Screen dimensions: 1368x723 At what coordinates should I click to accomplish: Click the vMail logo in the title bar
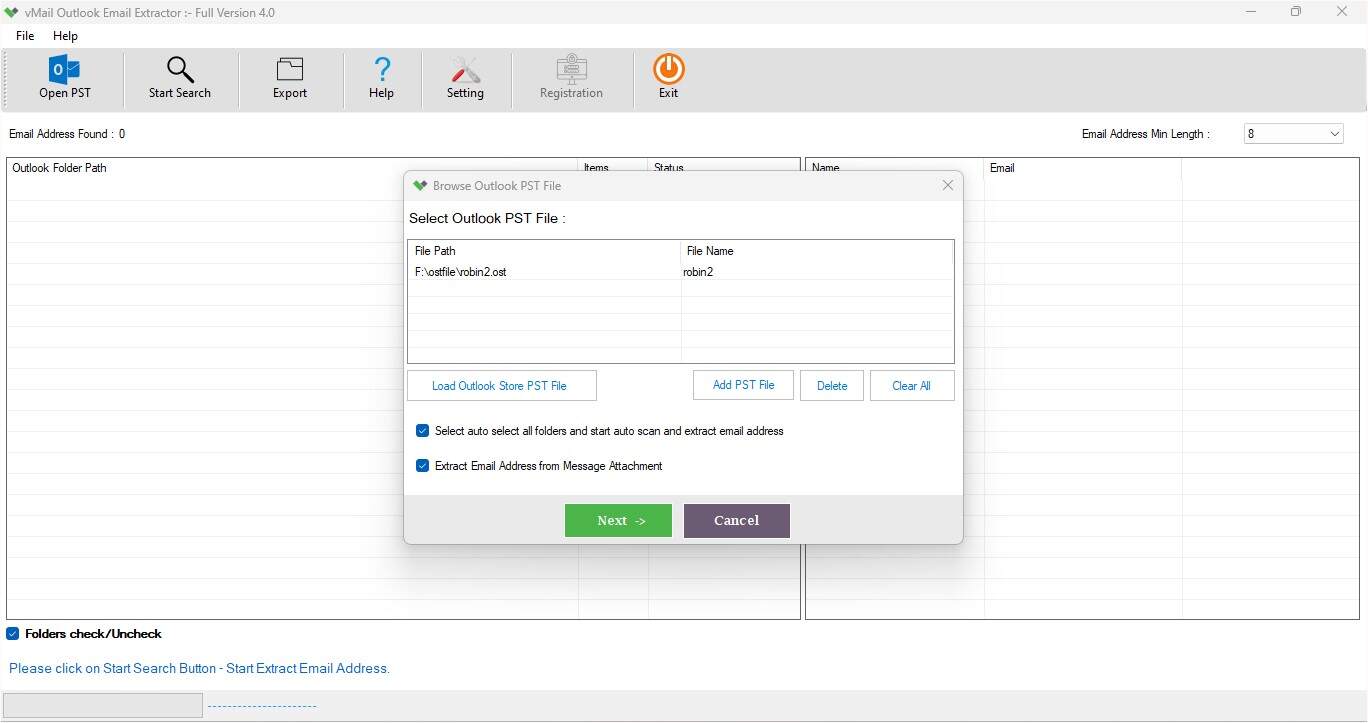[12, 12]
